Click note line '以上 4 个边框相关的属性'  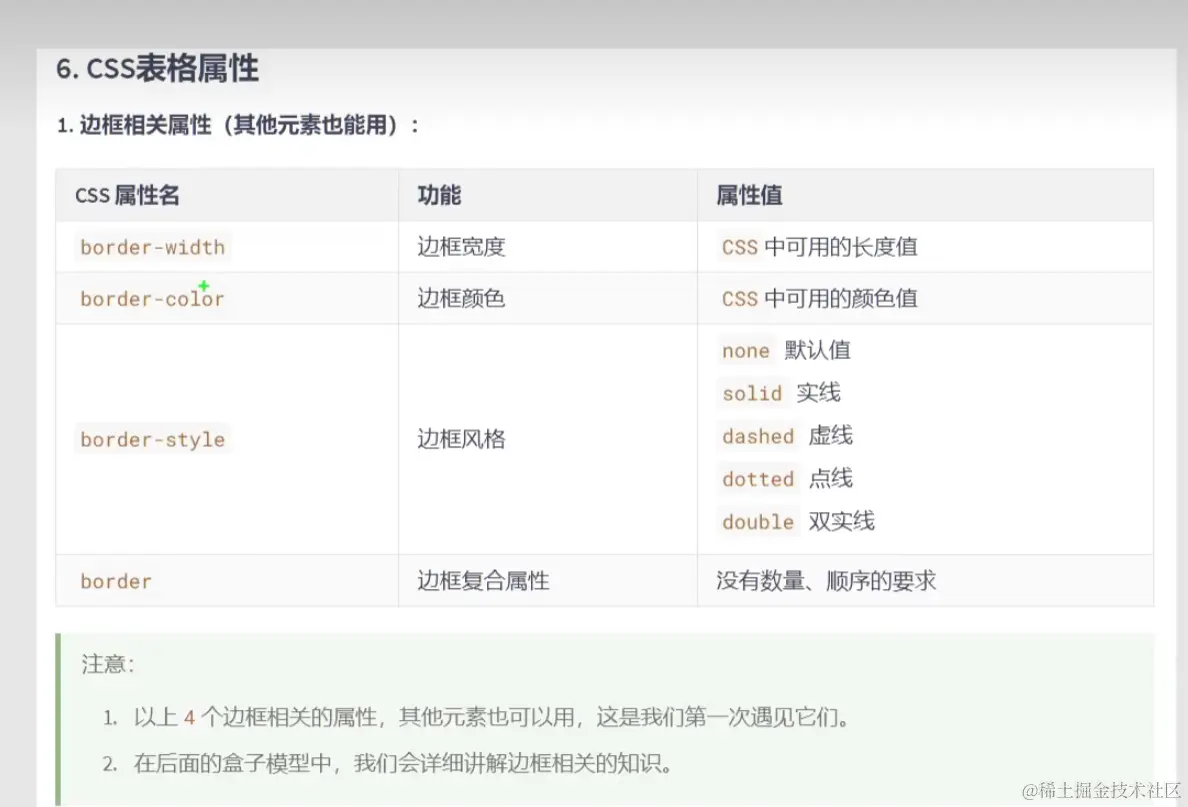[491, 717]
